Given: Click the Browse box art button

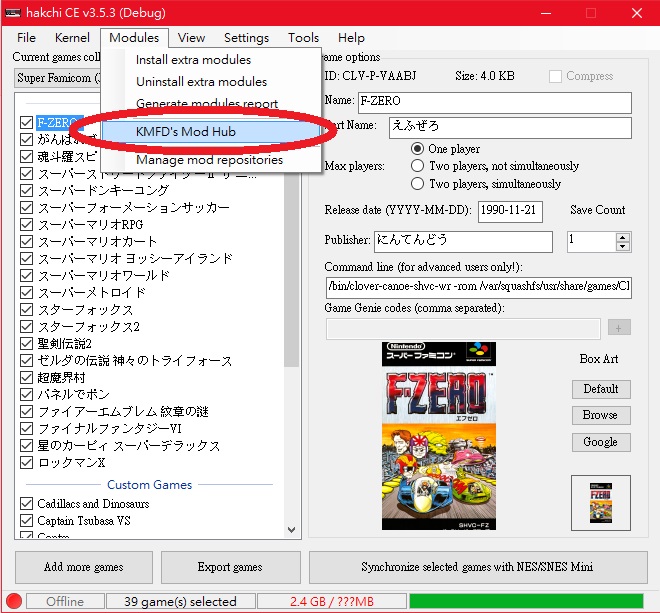Looking at the screenshot, I should tap(601, 415).
